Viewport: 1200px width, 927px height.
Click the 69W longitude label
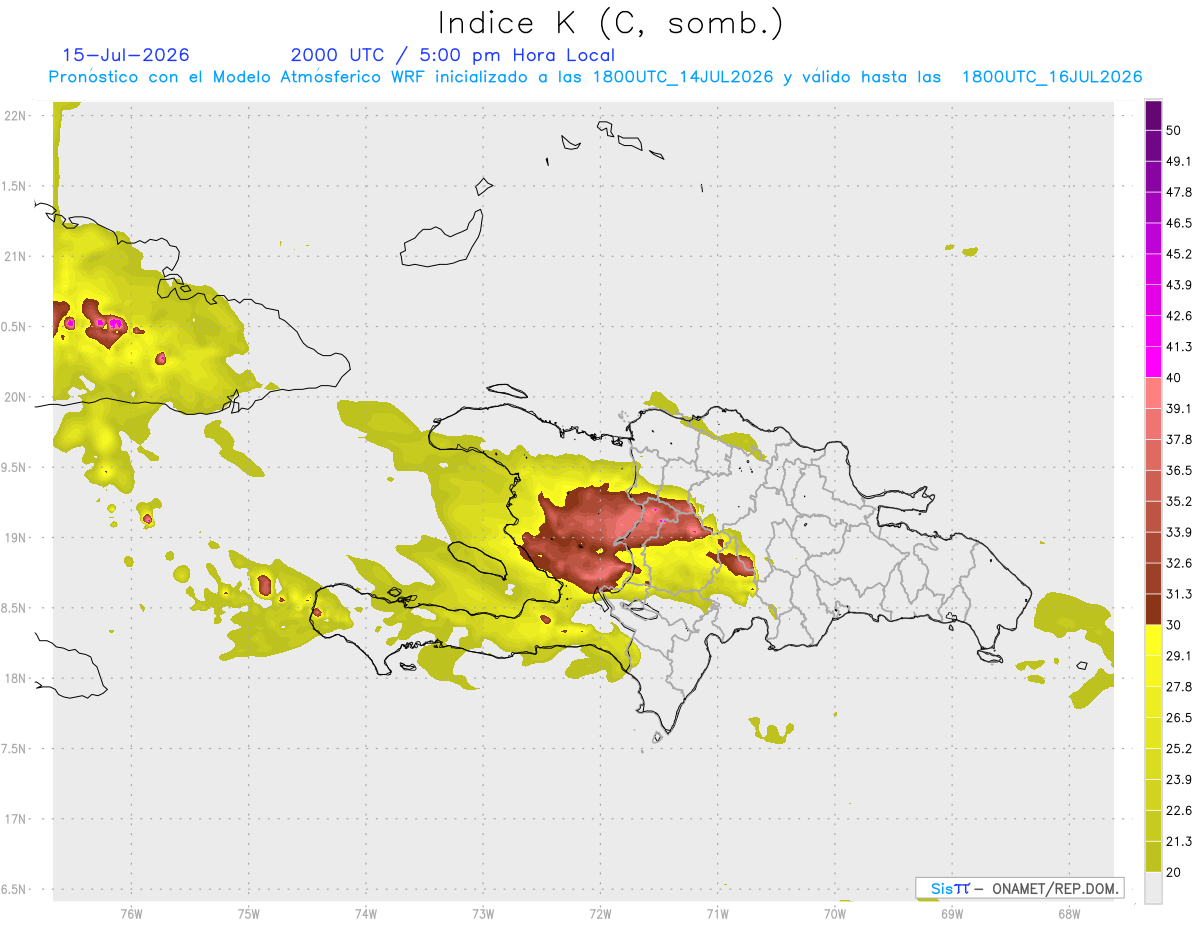tap(952, 913)
